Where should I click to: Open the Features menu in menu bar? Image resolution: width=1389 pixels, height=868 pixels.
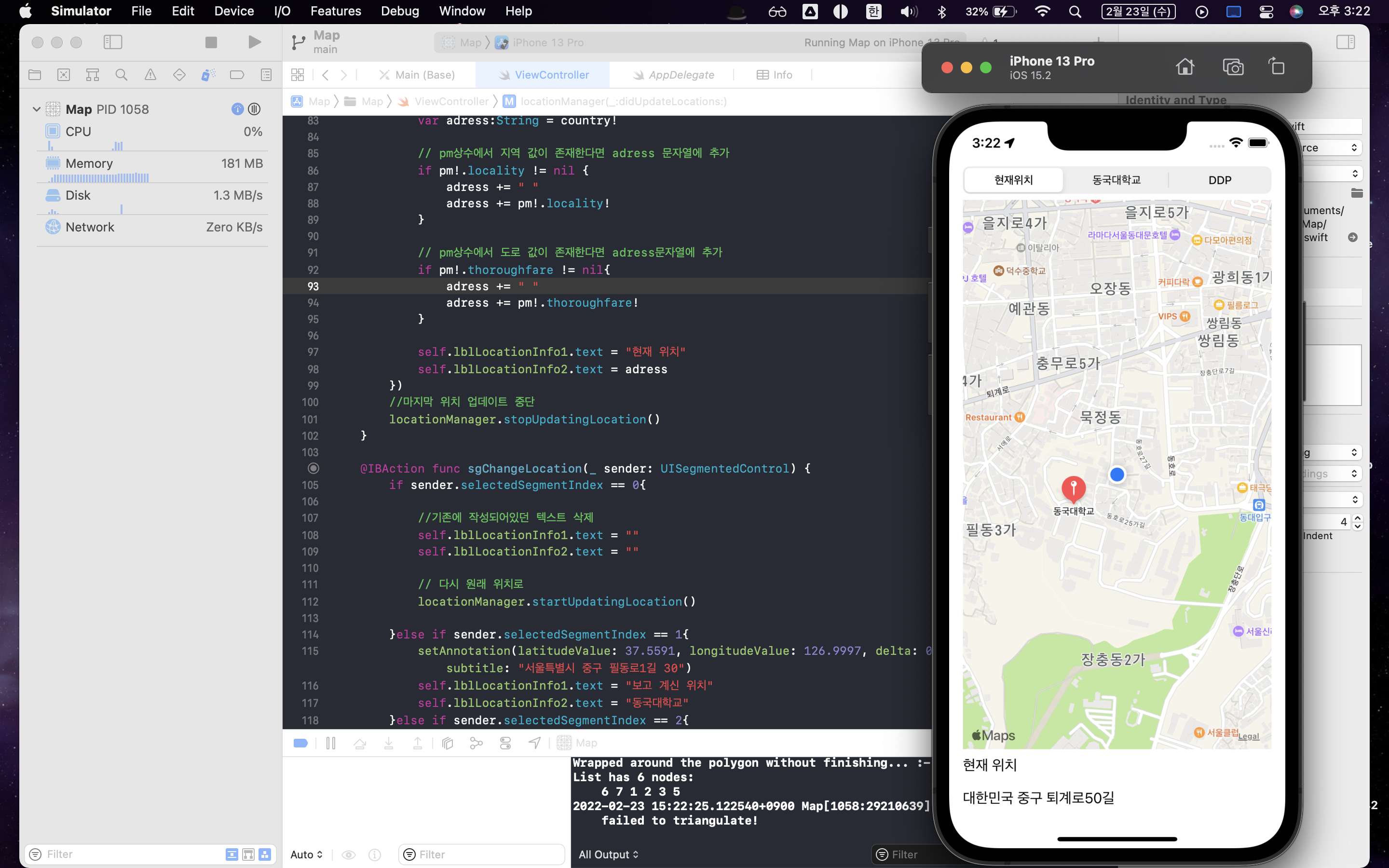point(335,11)
